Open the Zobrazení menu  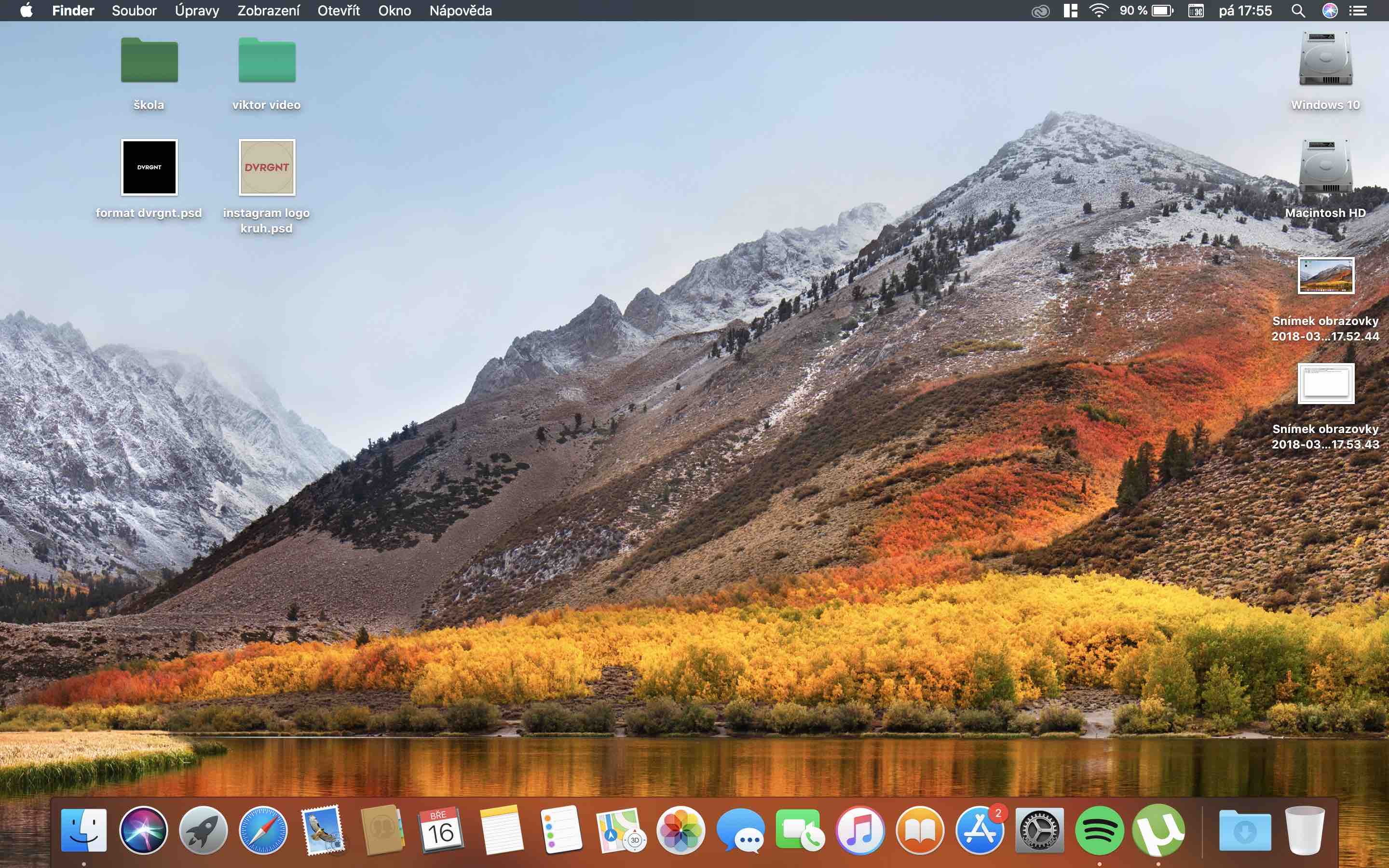click(268, 10)
